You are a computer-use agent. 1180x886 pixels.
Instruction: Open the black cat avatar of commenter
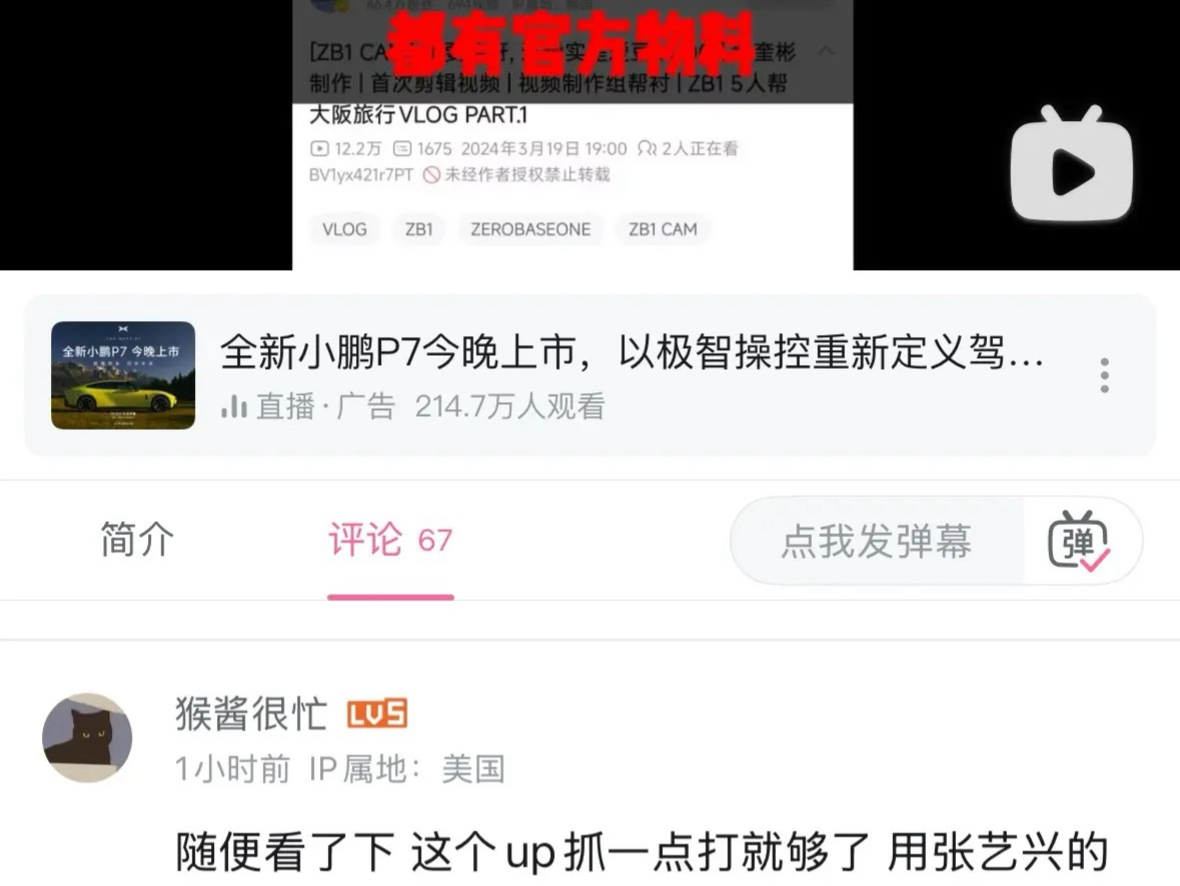(x=87, y=738)
